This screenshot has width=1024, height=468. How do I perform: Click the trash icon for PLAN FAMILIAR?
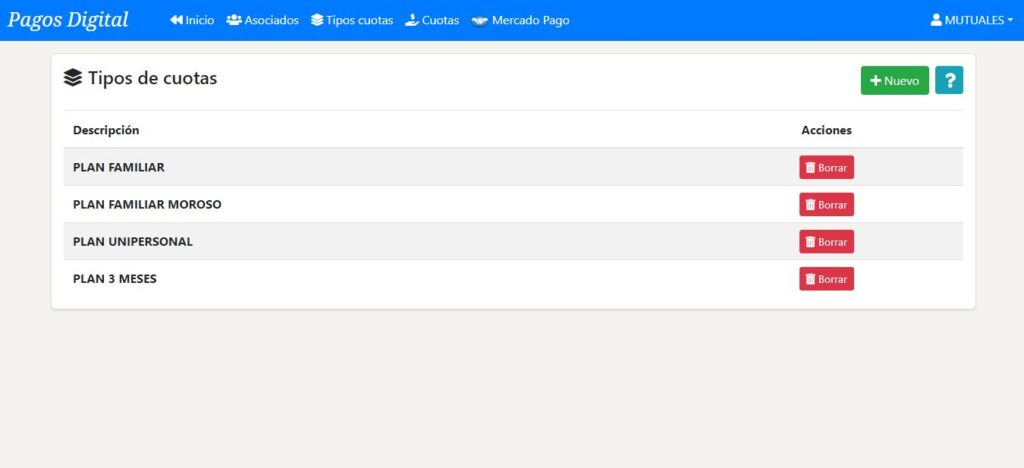pyautogui.click(x=811, y=168)
